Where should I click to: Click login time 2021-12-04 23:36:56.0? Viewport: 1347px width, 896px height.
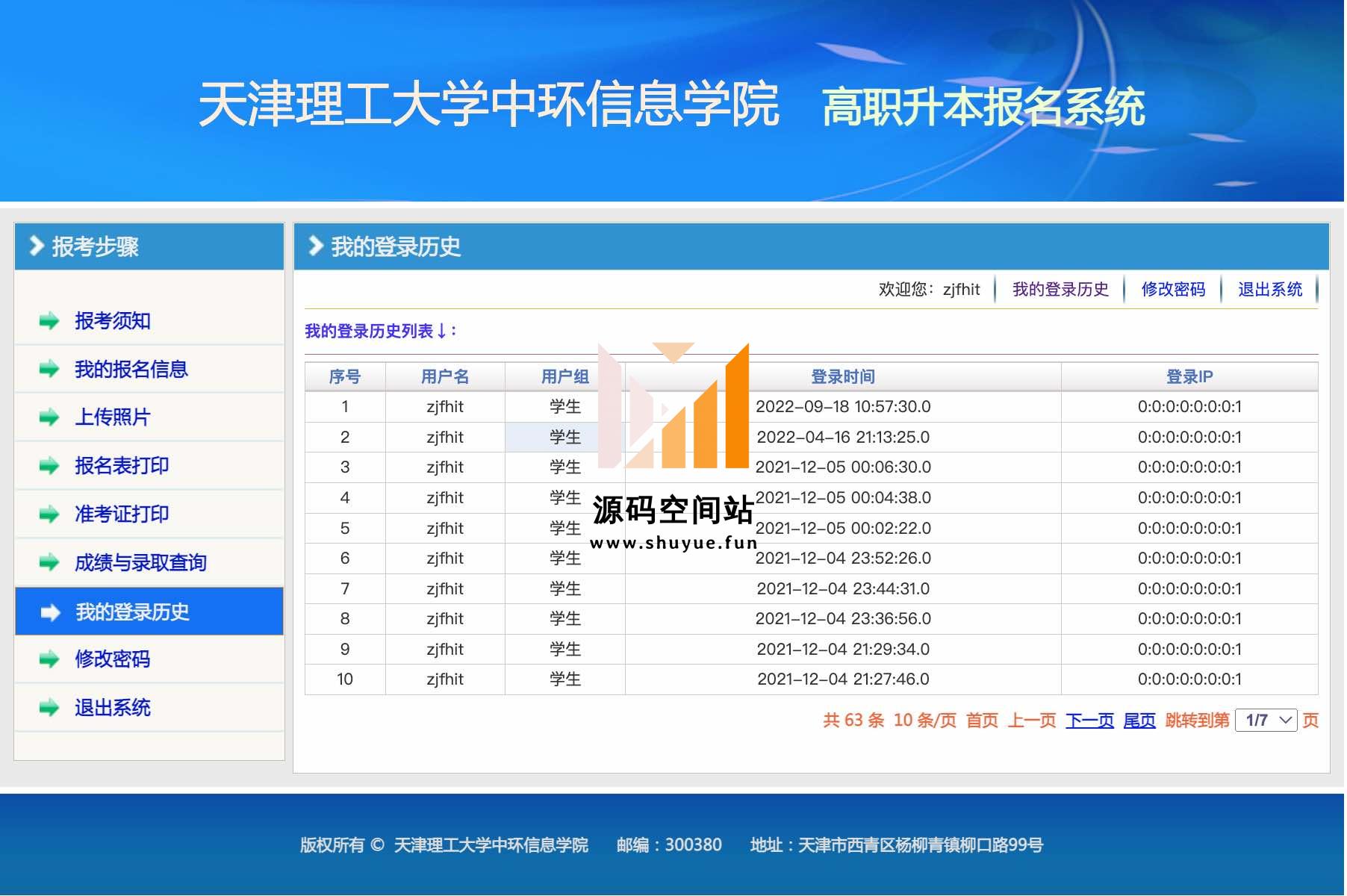843,619
